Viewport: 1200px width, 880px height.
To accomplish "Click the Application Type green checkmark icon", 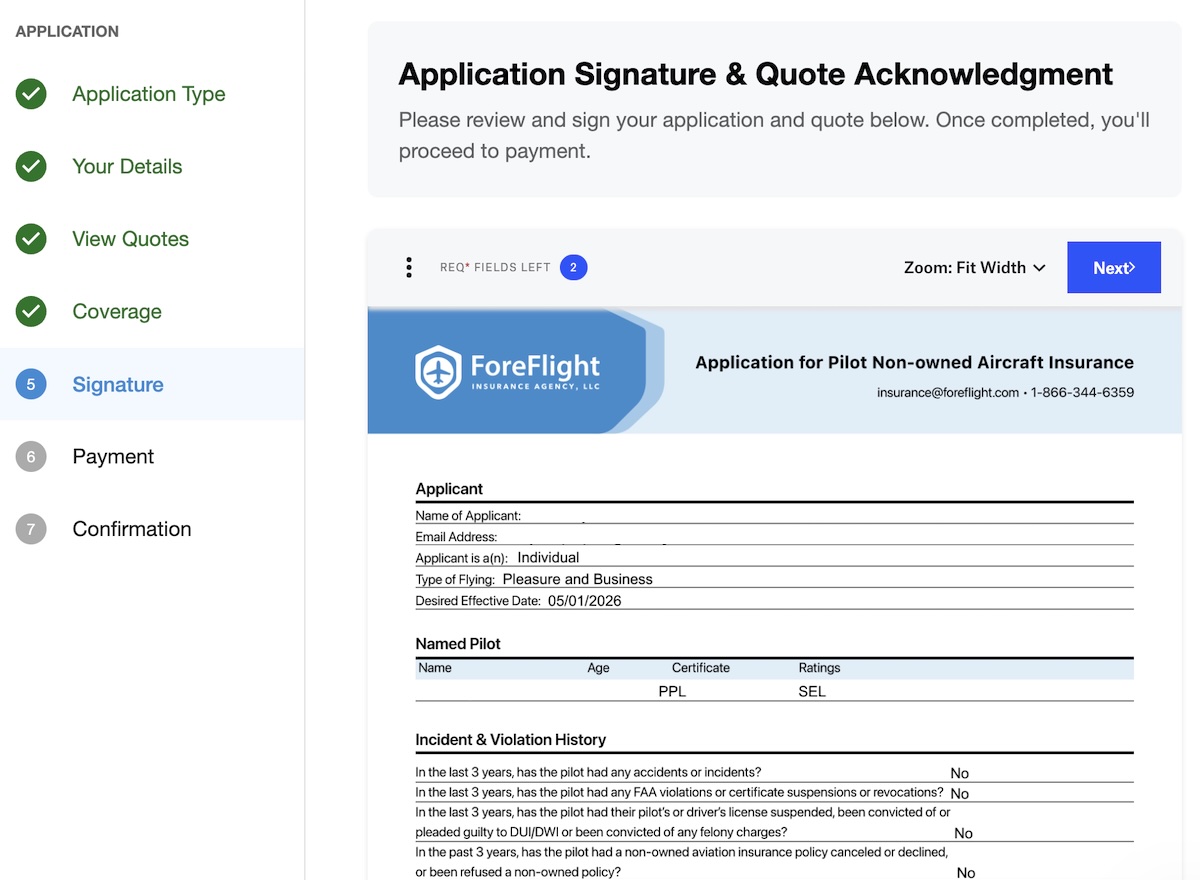I will coord(31,95).
